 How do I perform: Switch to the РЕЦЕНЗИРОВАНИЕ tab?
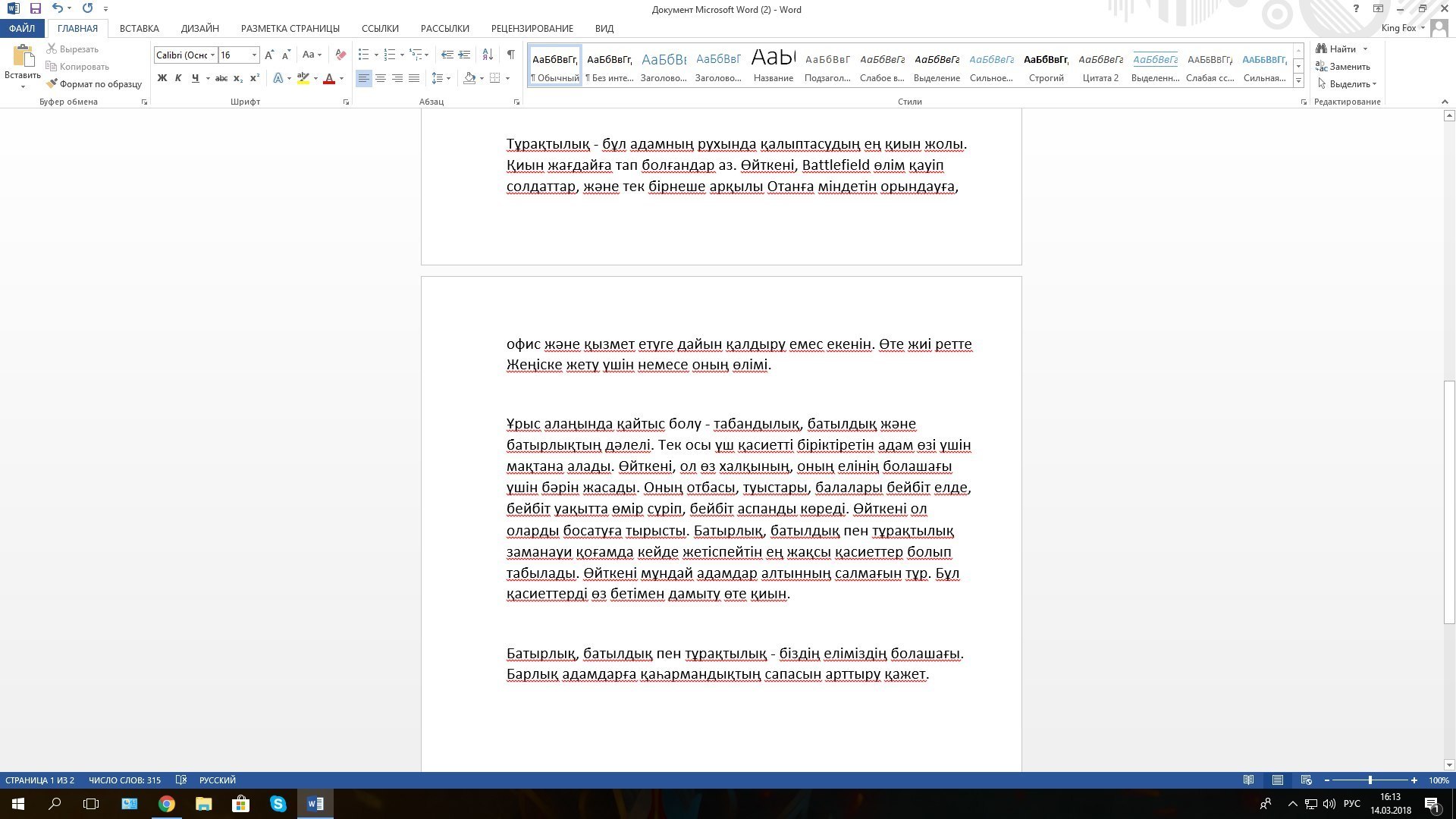pyautogui.click(x=532, y=28)
